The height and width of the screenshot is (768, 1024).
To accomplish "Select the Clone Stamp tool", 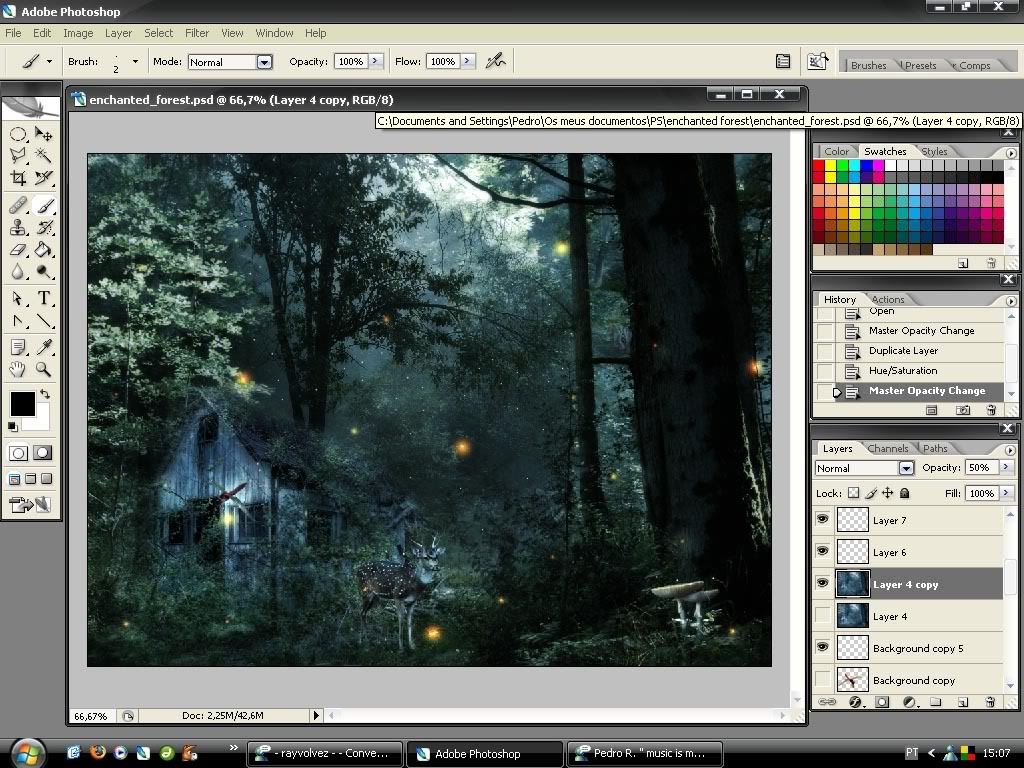I will [18, 227].
